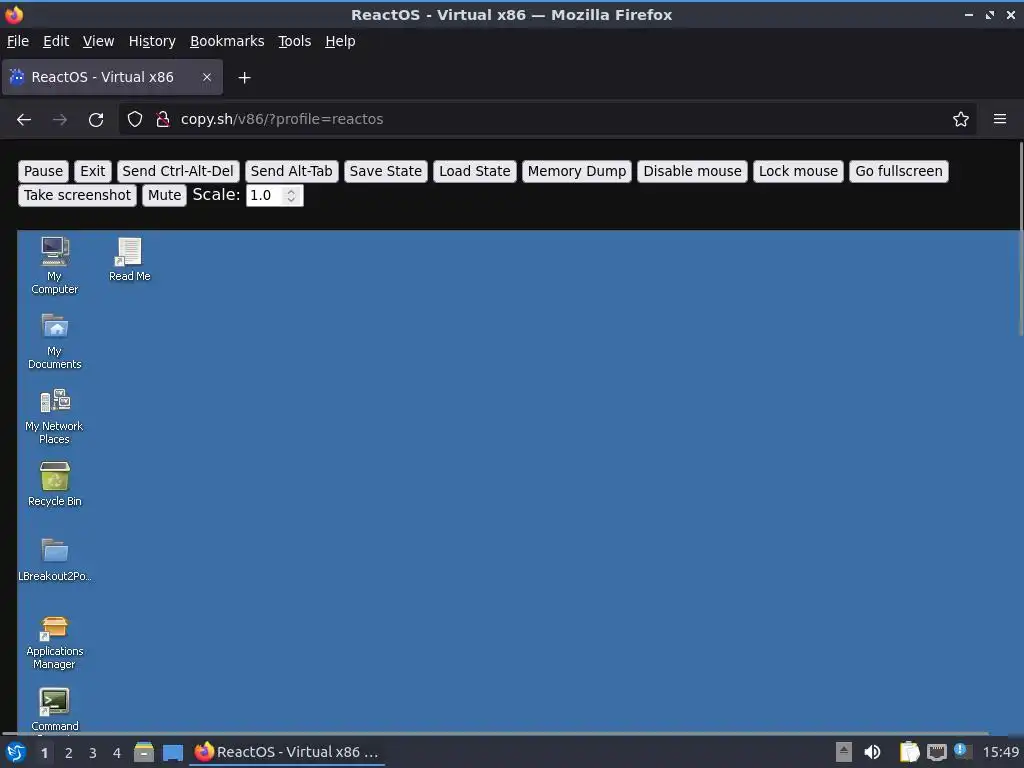Click the forward navigation arrow
The width and height of the screenshot is (1024, 768).
pyautogui.click(x=59, y=120)
